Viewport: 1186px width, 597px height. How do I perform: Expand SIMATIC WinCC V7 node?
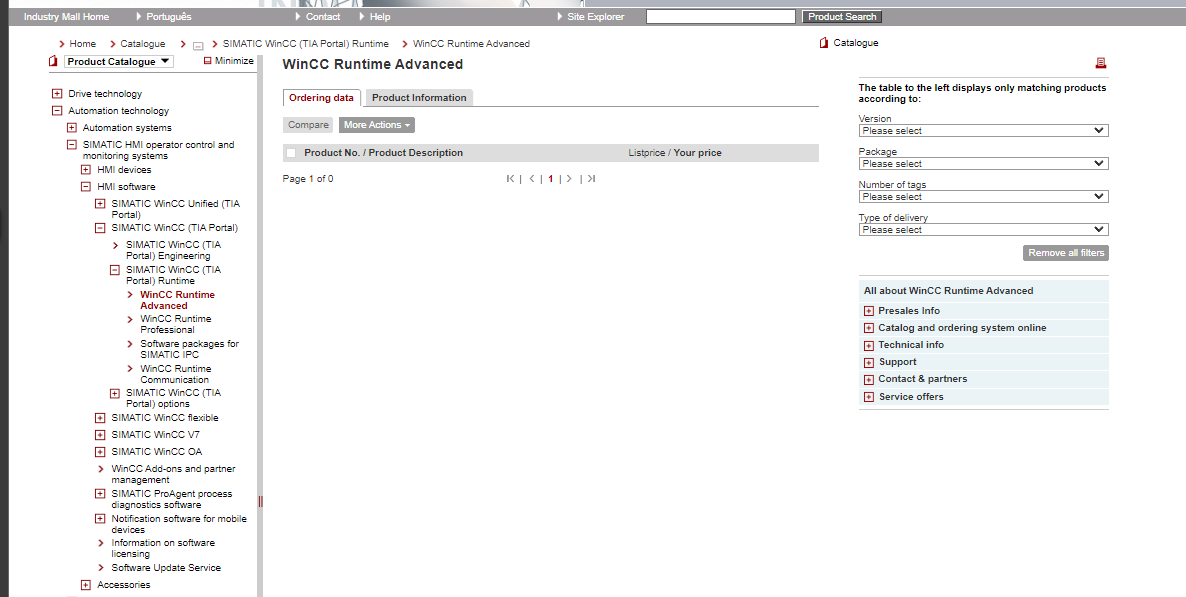[100, 435]
